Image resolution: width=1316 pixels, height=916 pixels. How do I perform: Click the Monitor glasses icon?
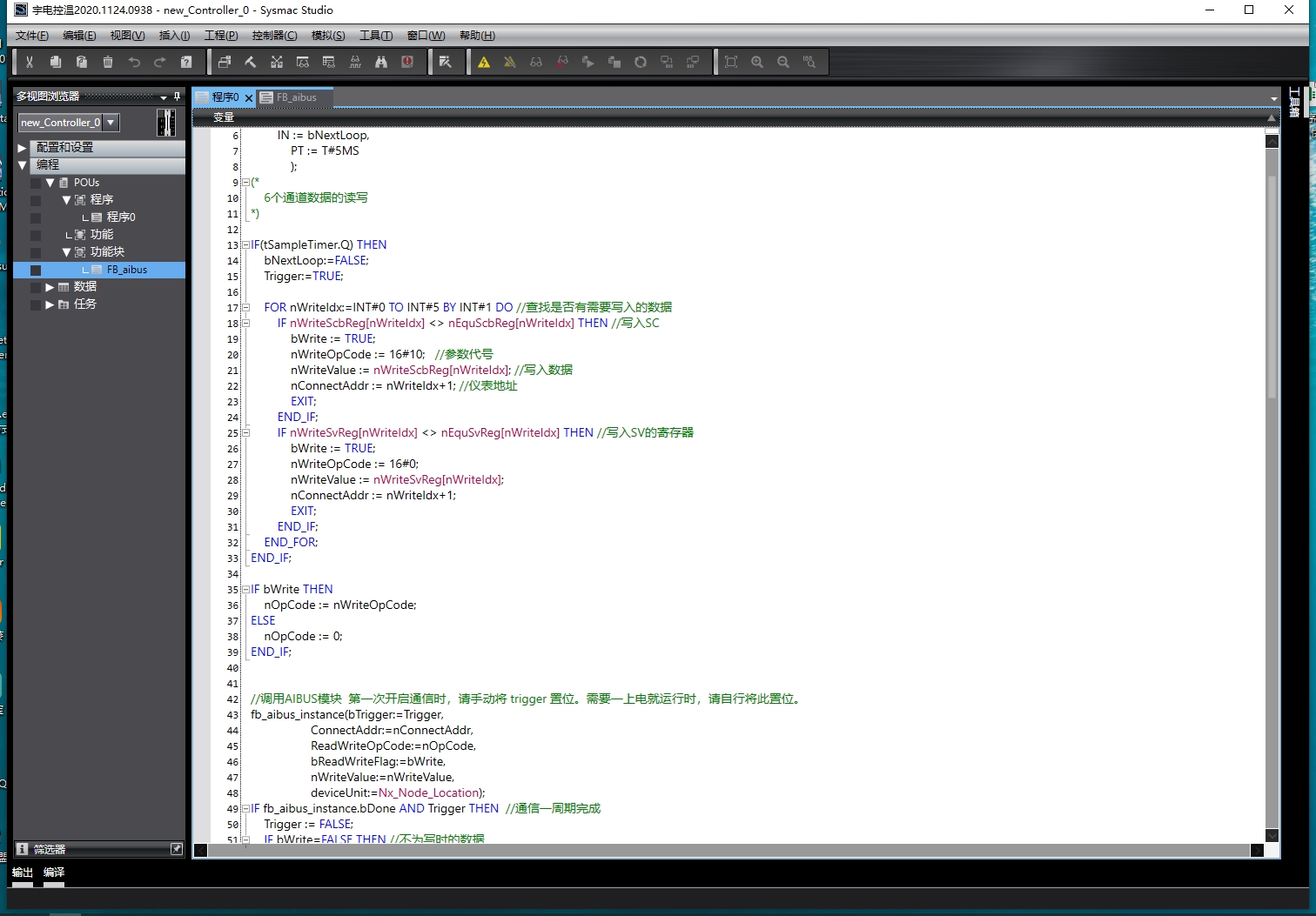point(536,62)
